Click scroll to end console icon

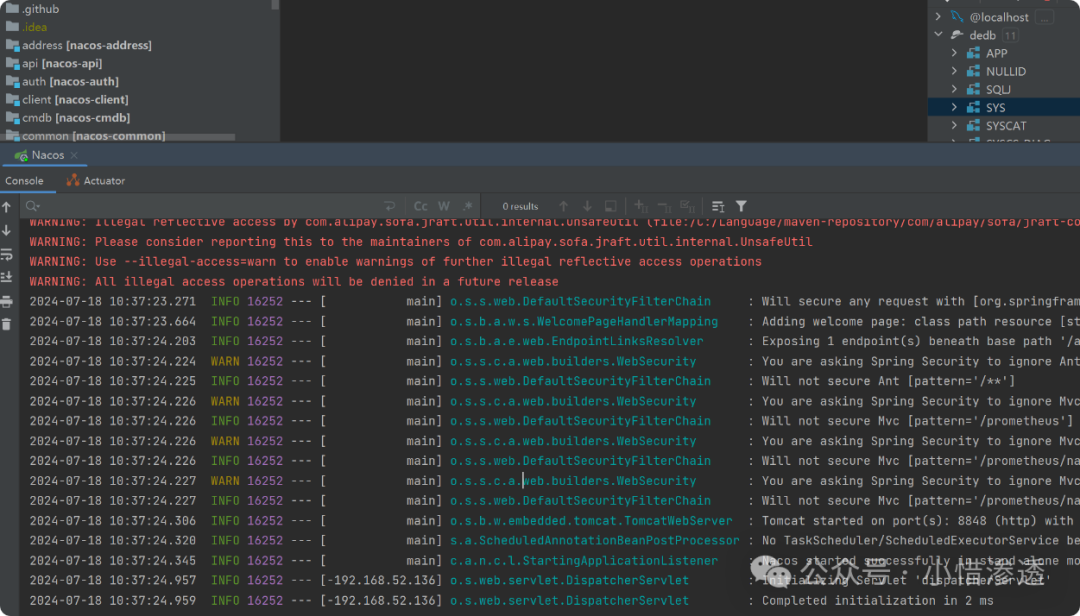[7, 277]
